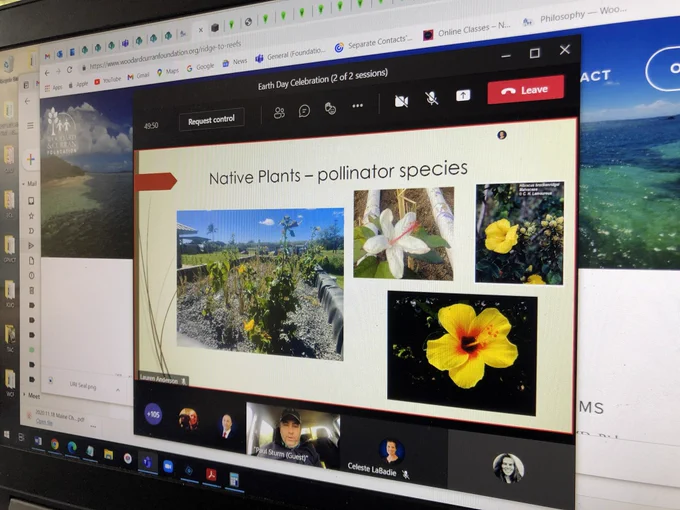Open the meeting chat icon
This screenshot has width=680, height=510.
pyautogui.click(x=304, y=111)
